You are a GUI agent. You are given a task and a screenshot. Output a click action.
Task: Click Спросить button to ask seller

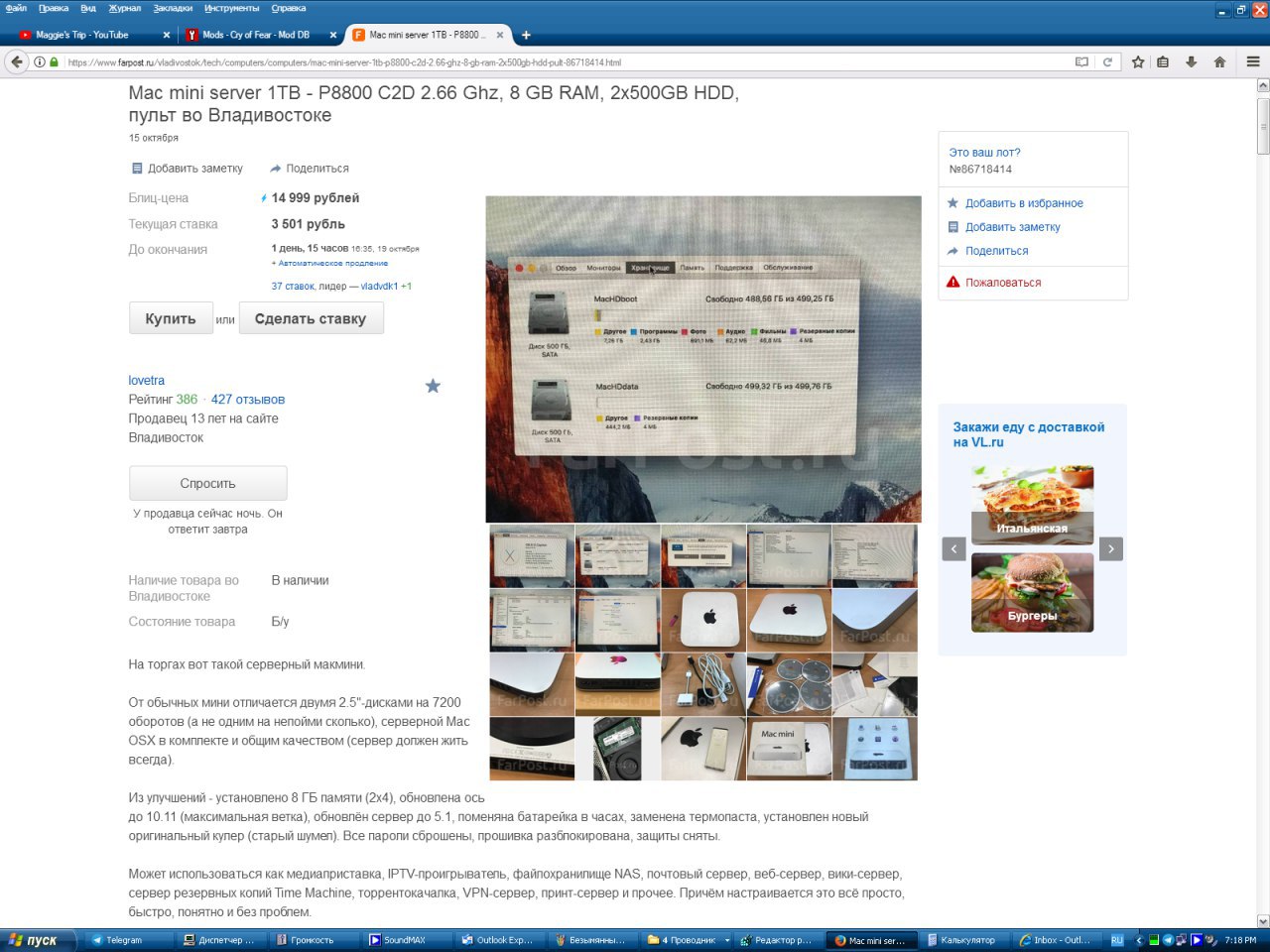click(x=207, y=483)
